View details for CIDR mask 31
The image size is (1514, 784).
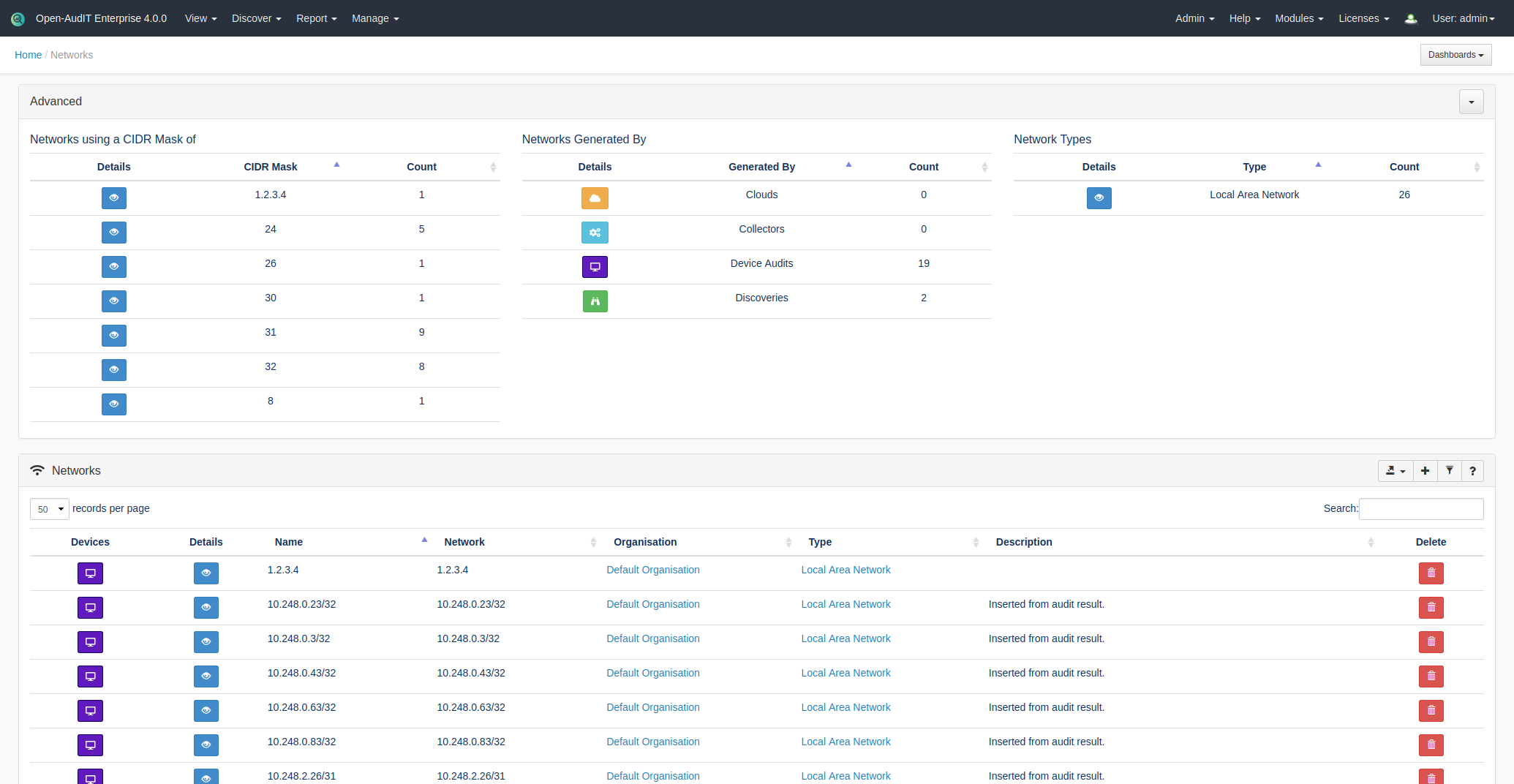tap(113, 336)
